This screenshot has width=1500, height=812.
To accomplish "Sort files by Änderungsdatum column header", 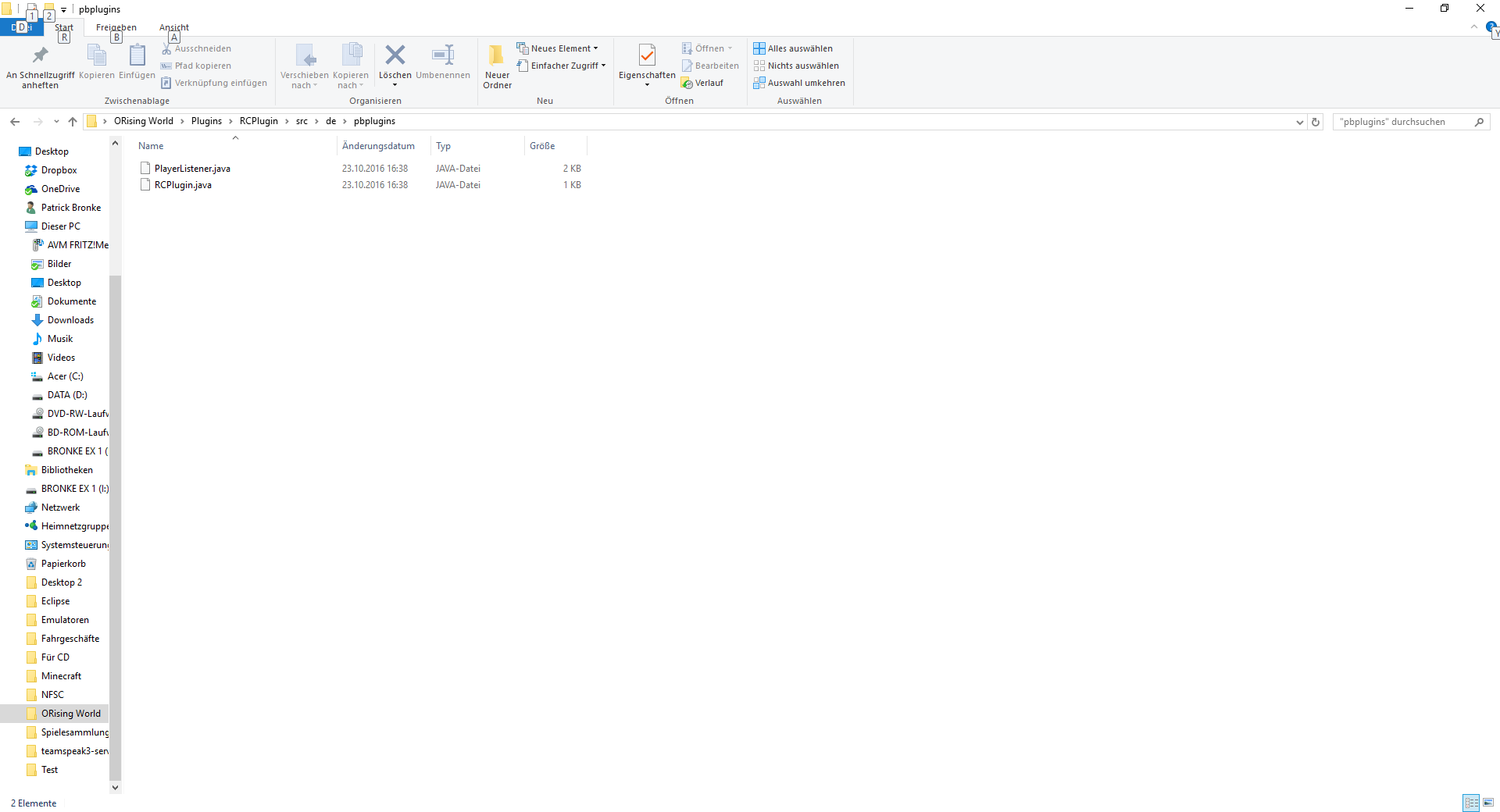I will (x=378, y=146).
